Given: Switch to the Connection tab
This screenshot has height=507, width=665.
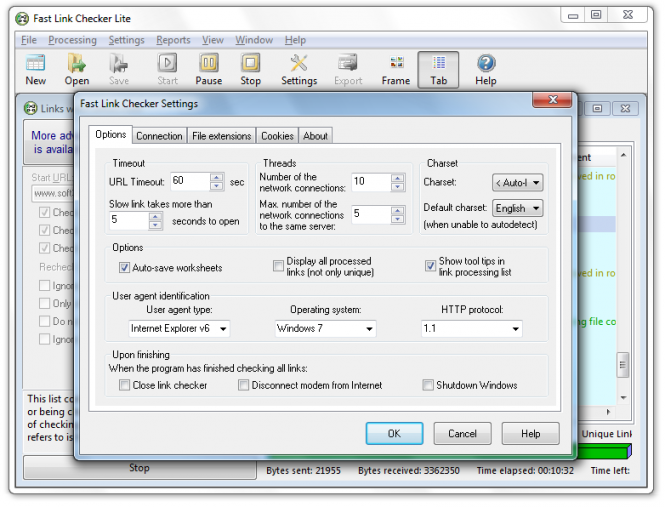Looking at the screenshot, I should [x=159, y=136].
